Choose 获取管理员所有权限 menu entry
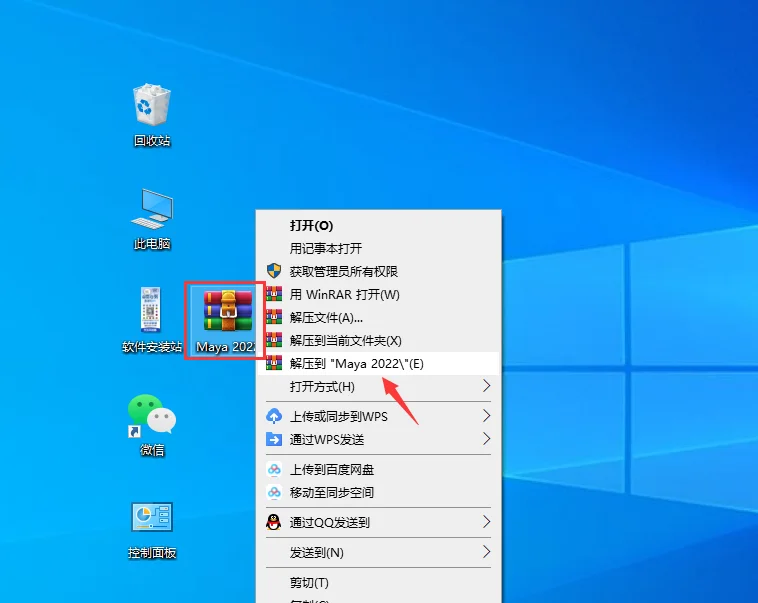Screen dimensions: 758x603 click(378, 271)
